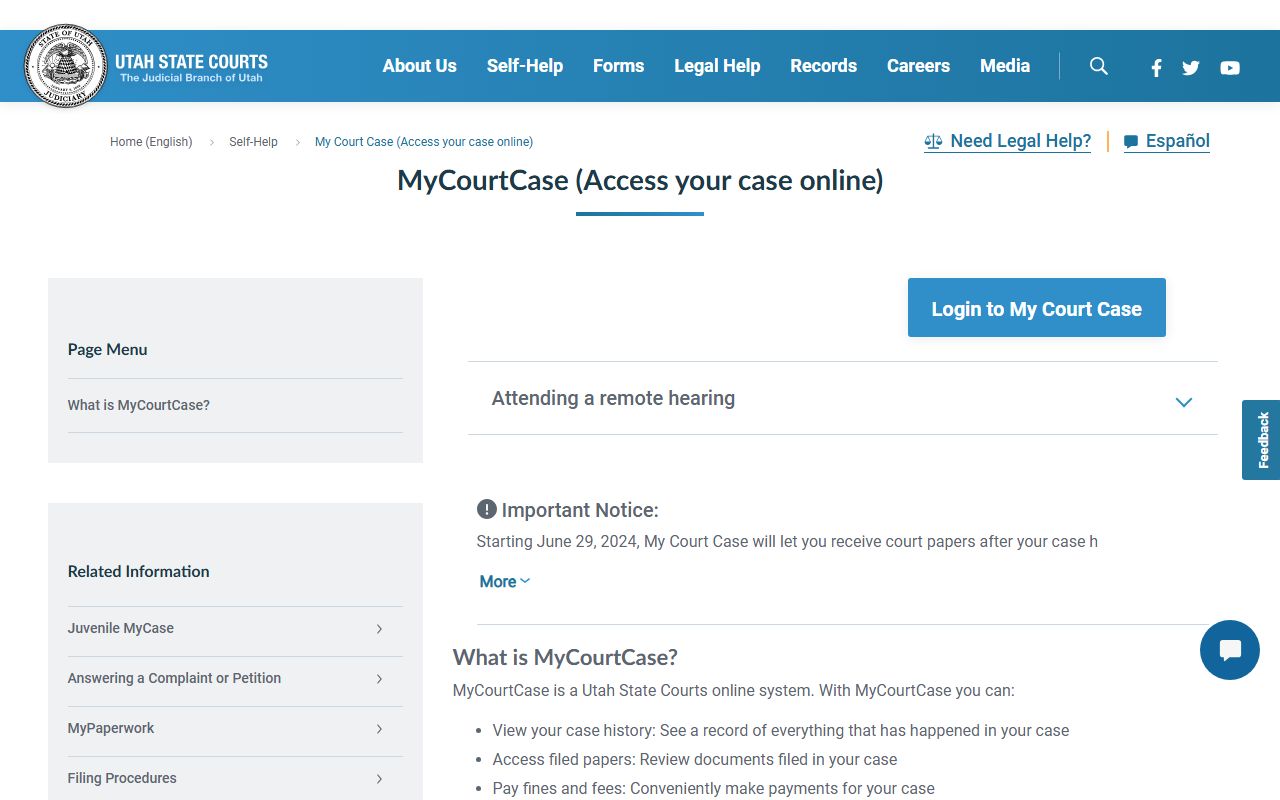Click the speech bubble icon beside Español
This screenshot has height=800, width=1280.
tap(1131, 142)
